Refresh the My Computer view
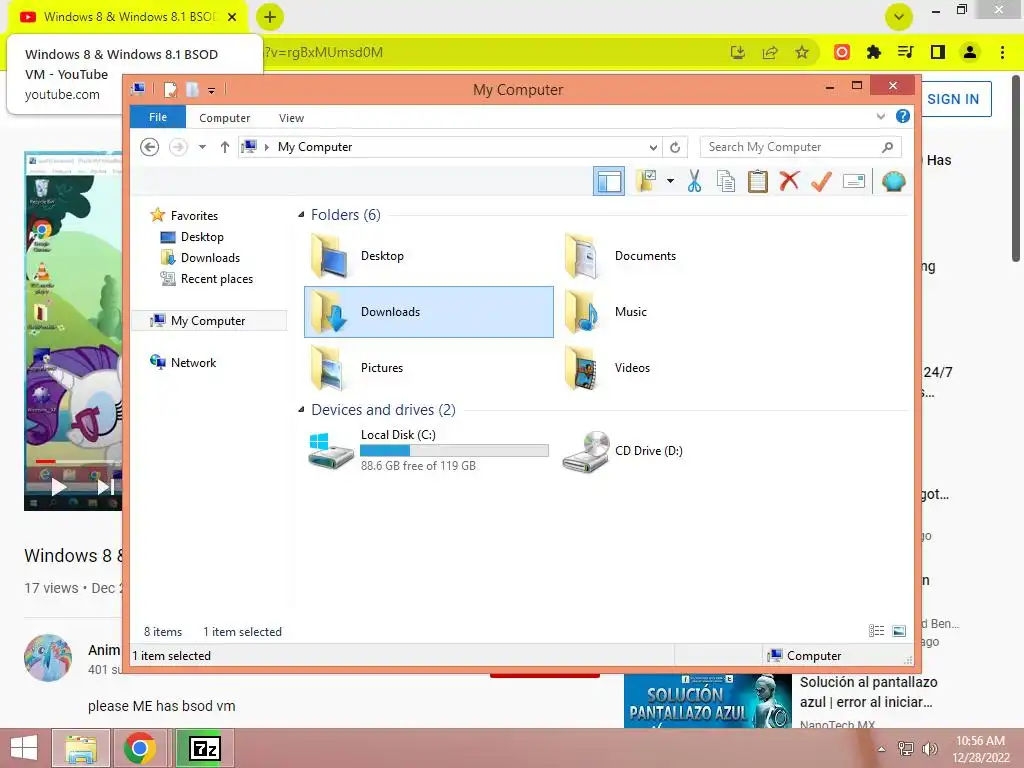Screen dimensions: 1024x768 coord(675,147)
